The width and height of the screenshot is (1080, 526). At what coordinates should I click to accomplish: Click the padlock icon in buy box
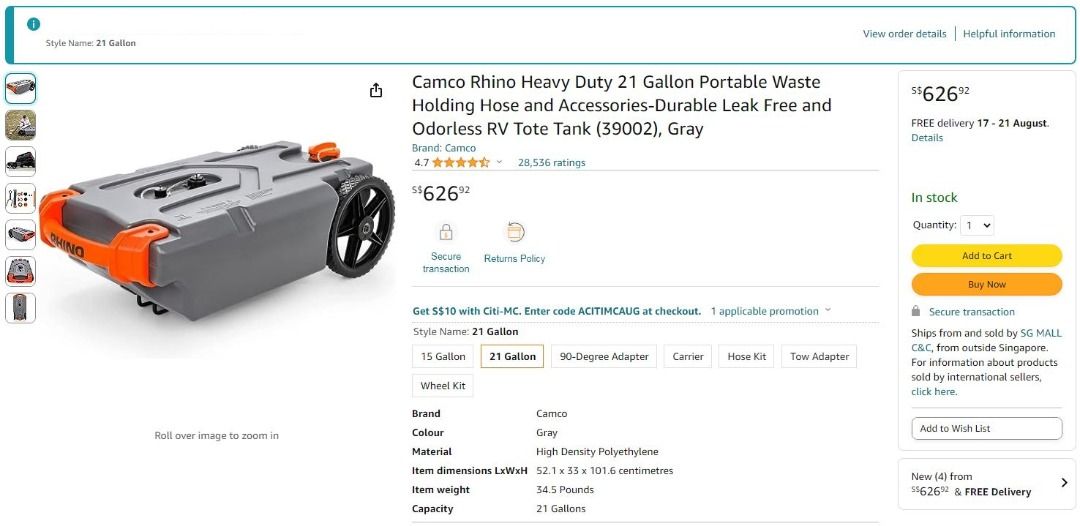[916, 312]
